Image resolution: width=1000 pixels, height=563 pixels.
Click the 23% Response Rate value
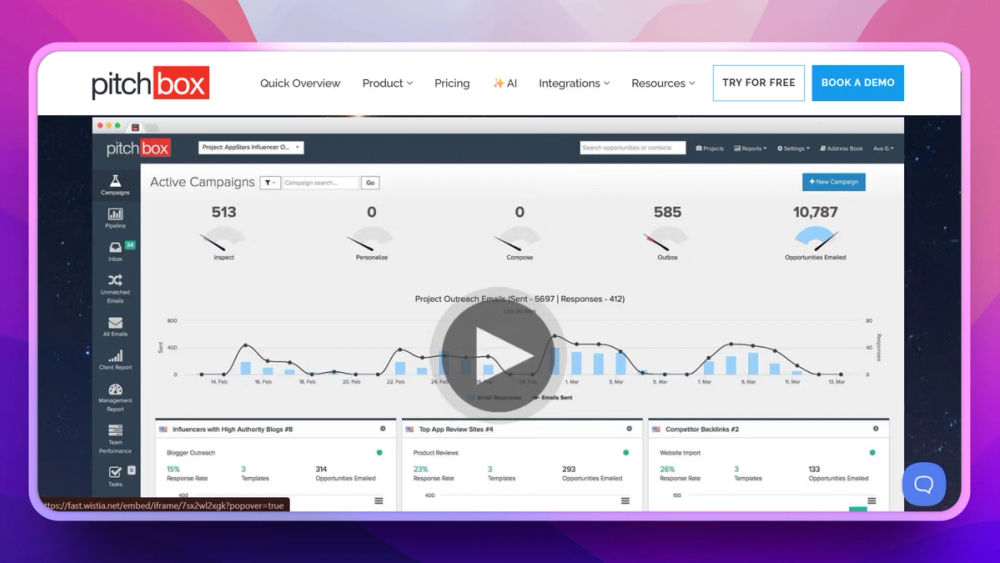pyautogui.click(x=420, y=469)
